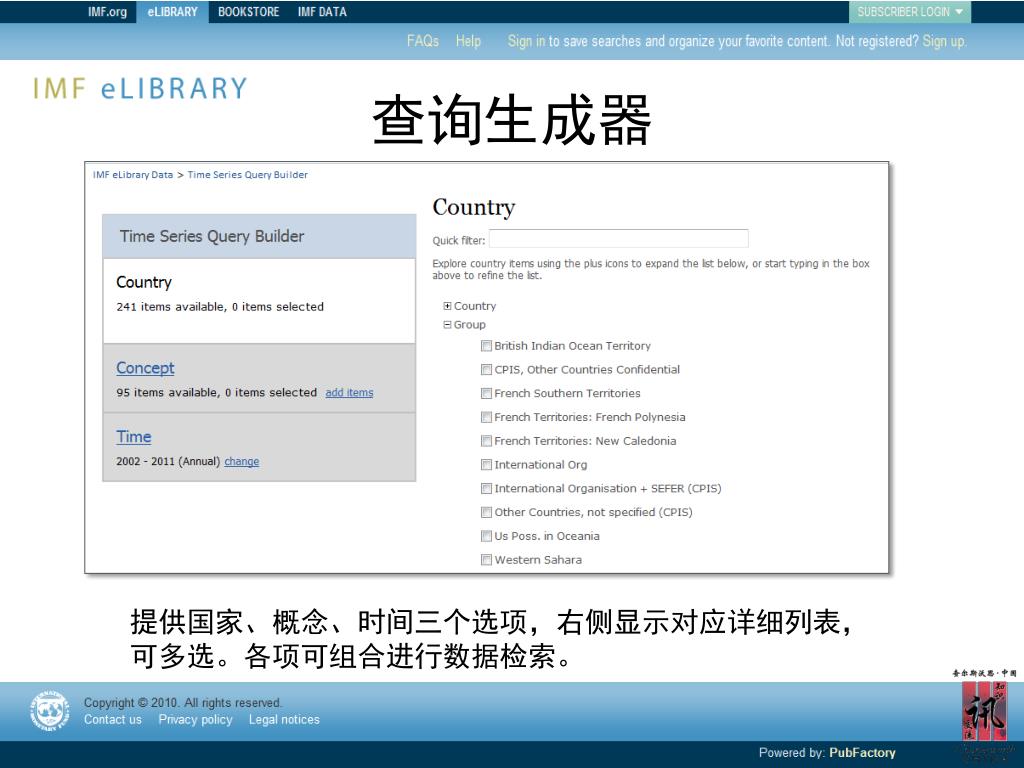
Task: Click Time Series Query Builder breadcrumb
Action: pos(248,175)
